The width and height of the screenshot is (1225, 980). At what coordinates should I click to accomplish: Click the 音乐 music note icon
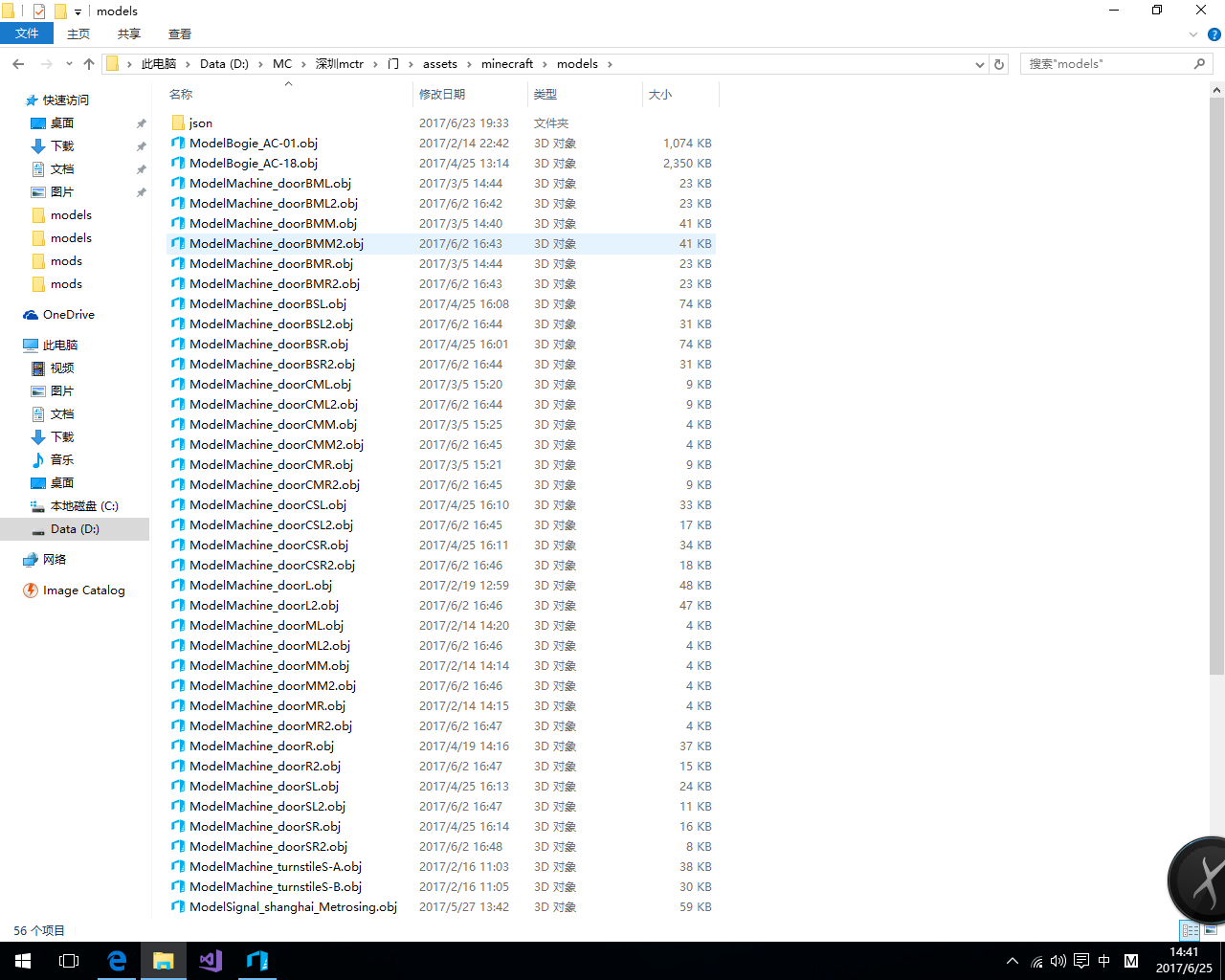coord(38,460)
